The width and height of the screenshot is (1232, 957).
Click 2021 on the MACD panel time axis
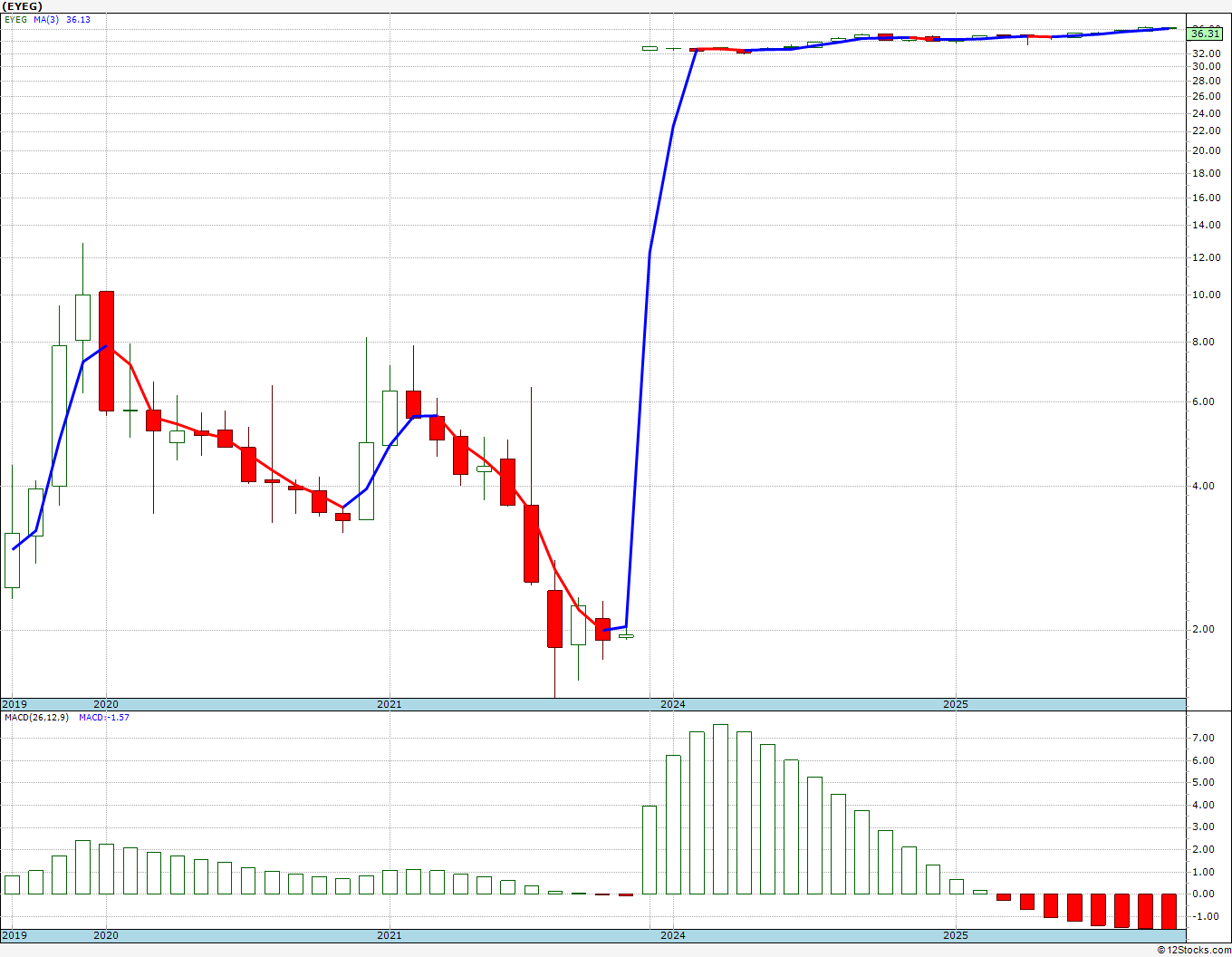(390, 935)
